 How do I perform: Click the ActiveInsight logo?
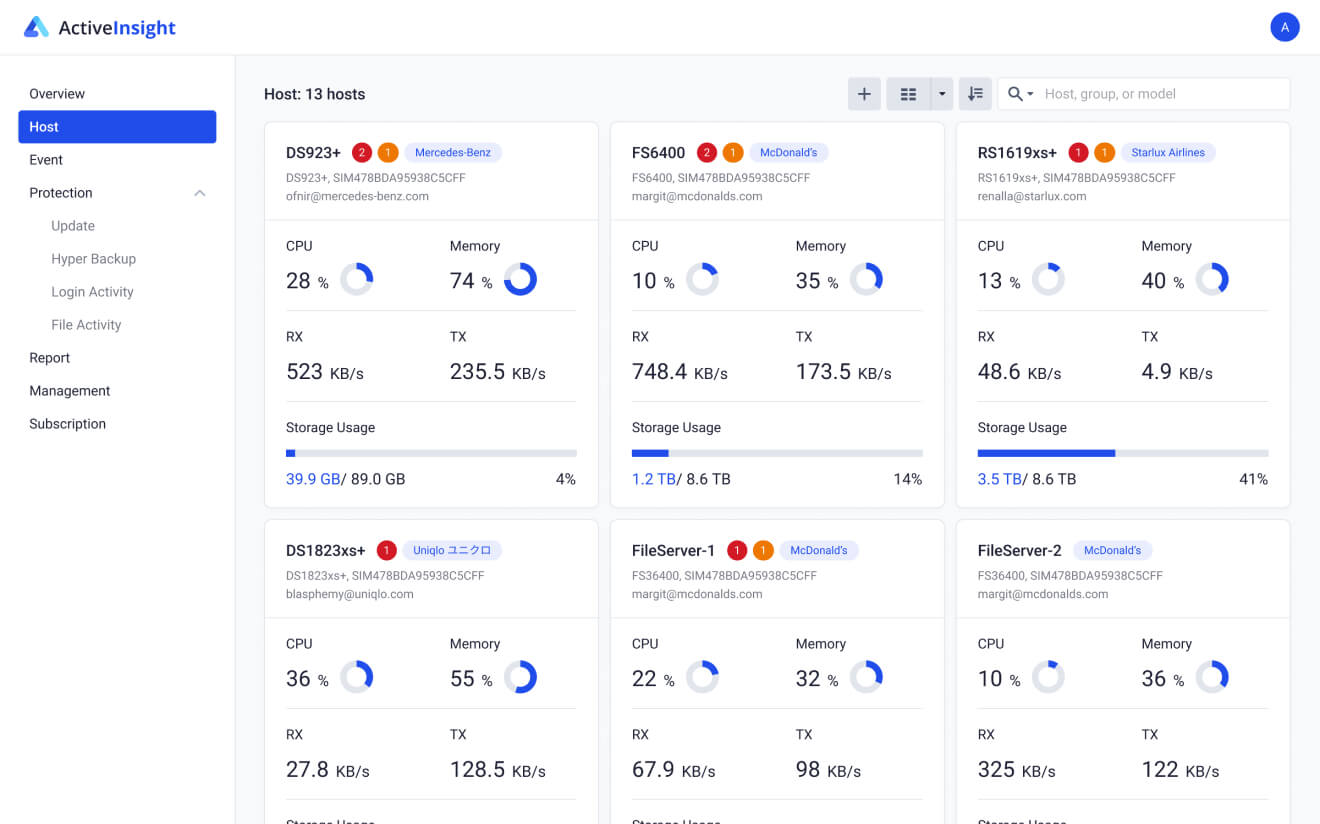coord(99,27)
